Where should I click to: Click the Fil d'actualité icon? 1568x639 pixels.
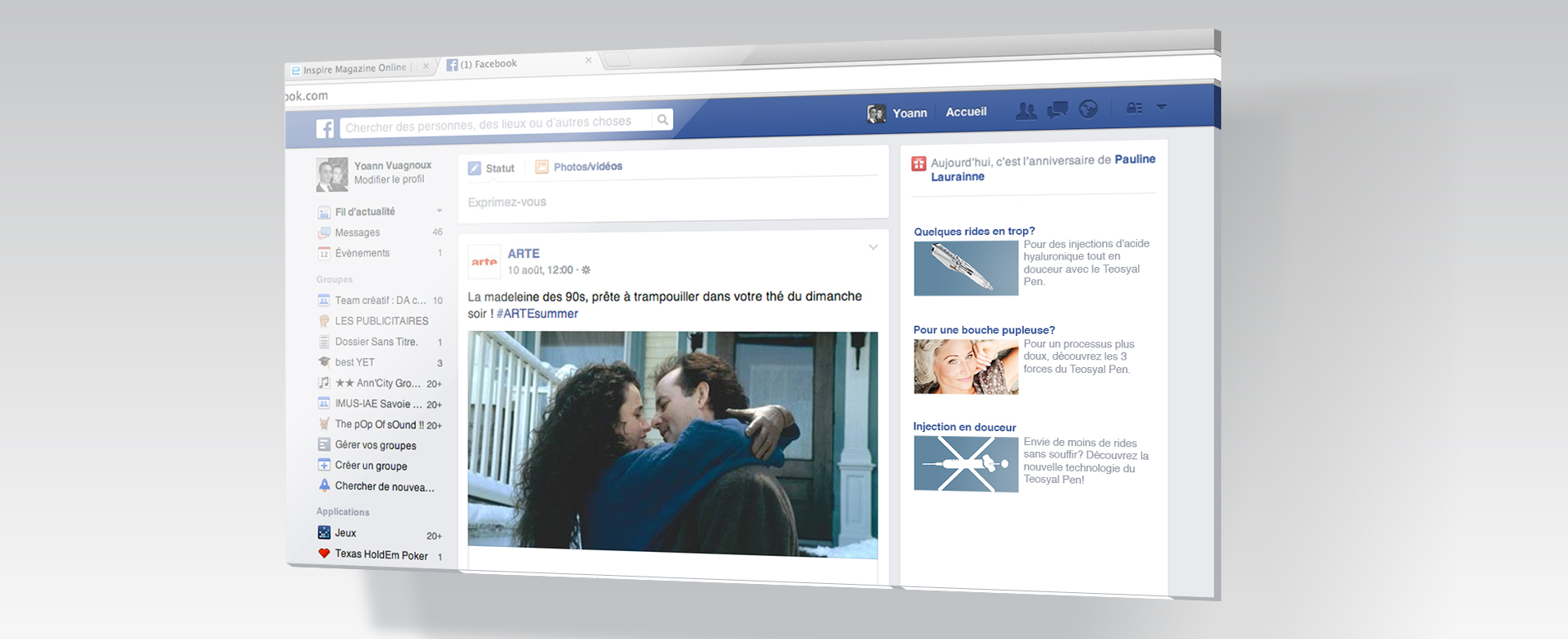point(324,213)
